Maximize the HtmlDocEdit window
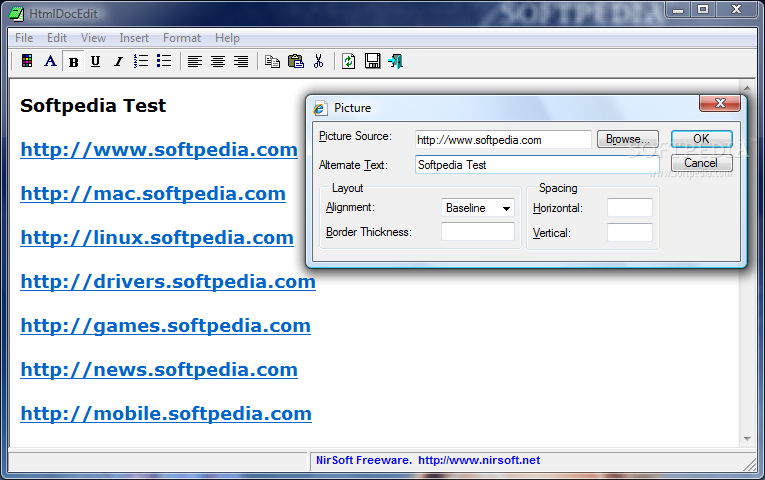This screenshot has height=480, width=765. point(703,9)
